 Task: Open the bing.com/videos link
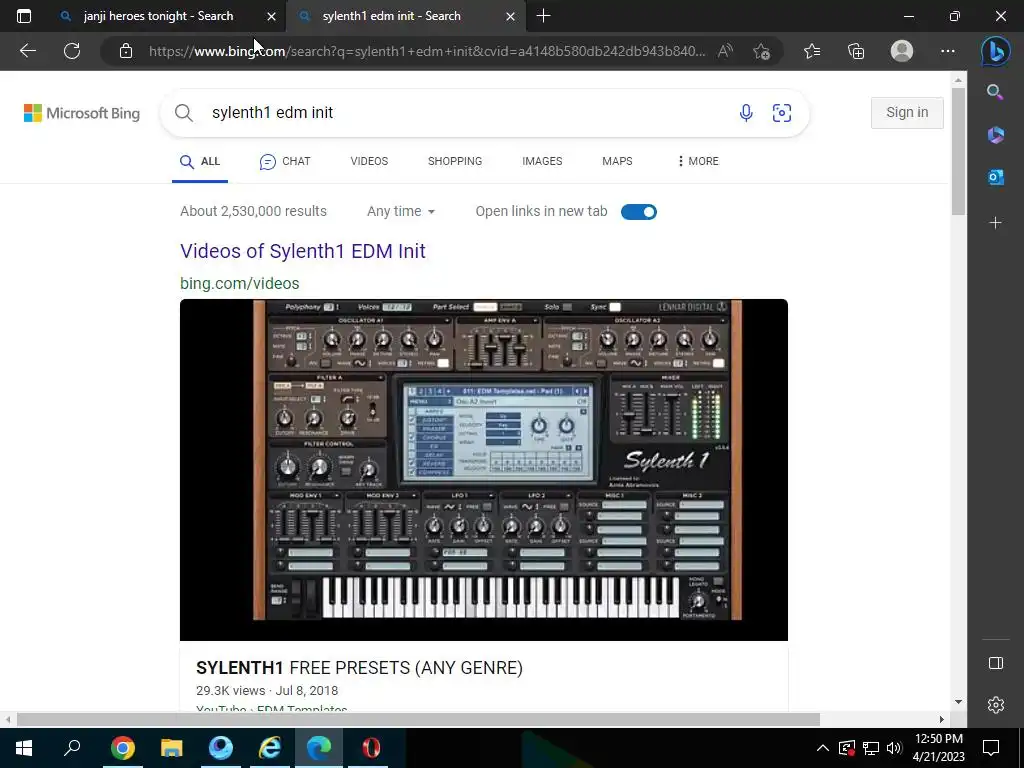tap(240, 283)
